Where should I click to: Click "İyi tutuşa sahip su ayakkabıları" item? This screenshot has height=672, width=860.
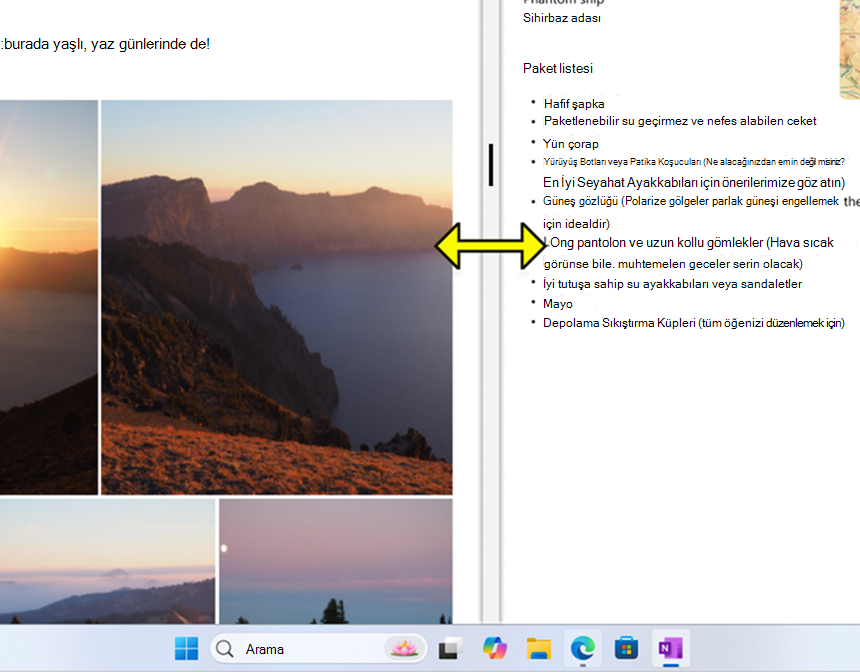tap(672, 284)
